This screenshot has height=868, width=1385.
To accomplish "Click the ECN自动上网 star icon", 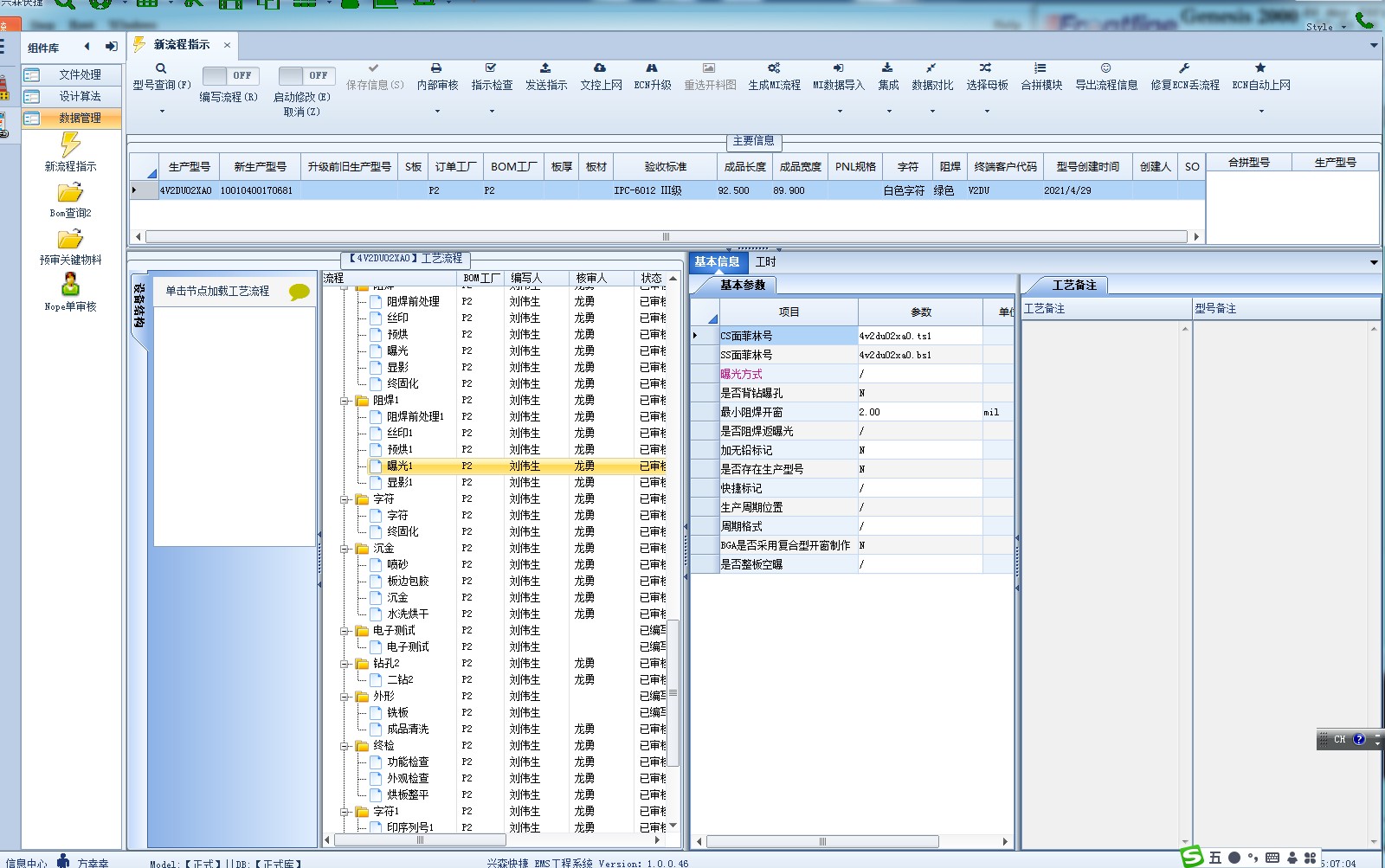I will click(1260, 68).
